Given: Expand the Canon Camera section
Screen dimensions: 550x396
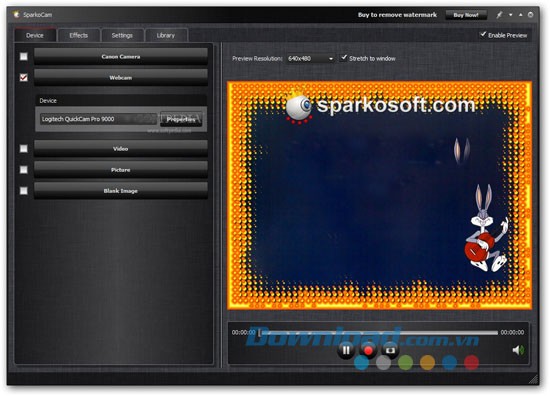Looking at the screenshot, I should [x=121, y=56].
